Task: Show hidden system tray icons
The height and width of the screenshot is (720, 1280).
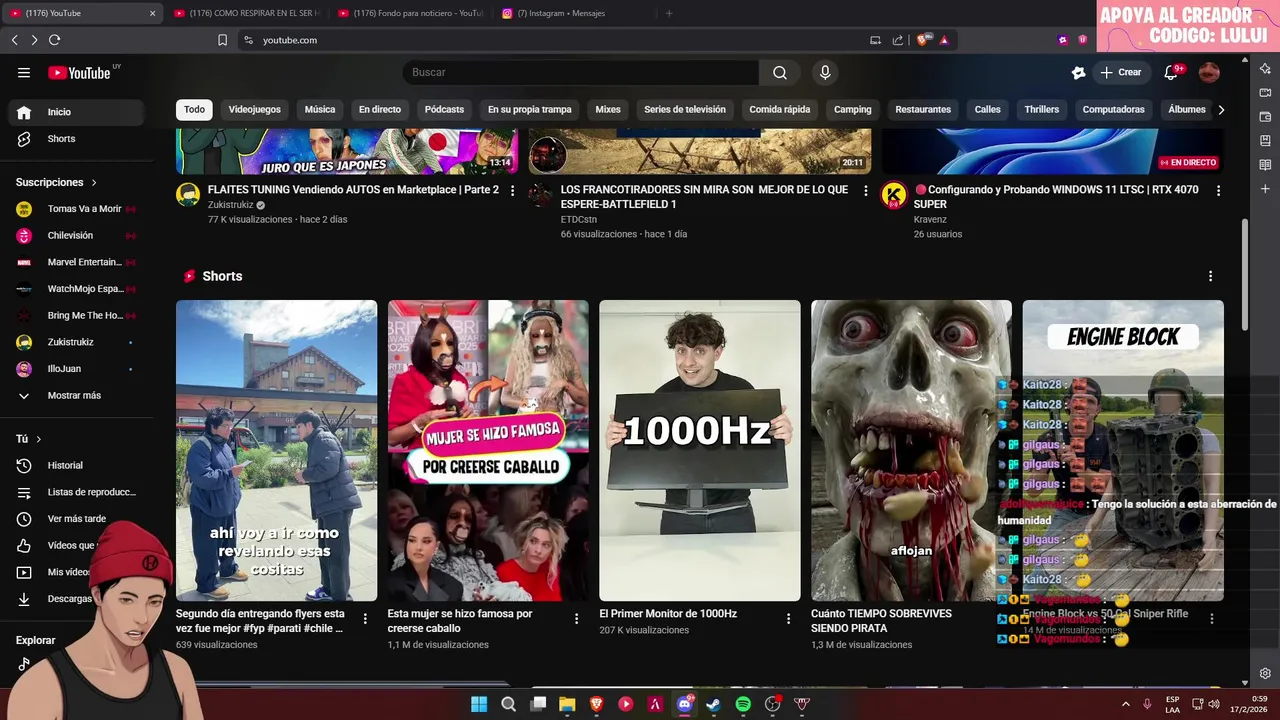Action: [1126, 704]
